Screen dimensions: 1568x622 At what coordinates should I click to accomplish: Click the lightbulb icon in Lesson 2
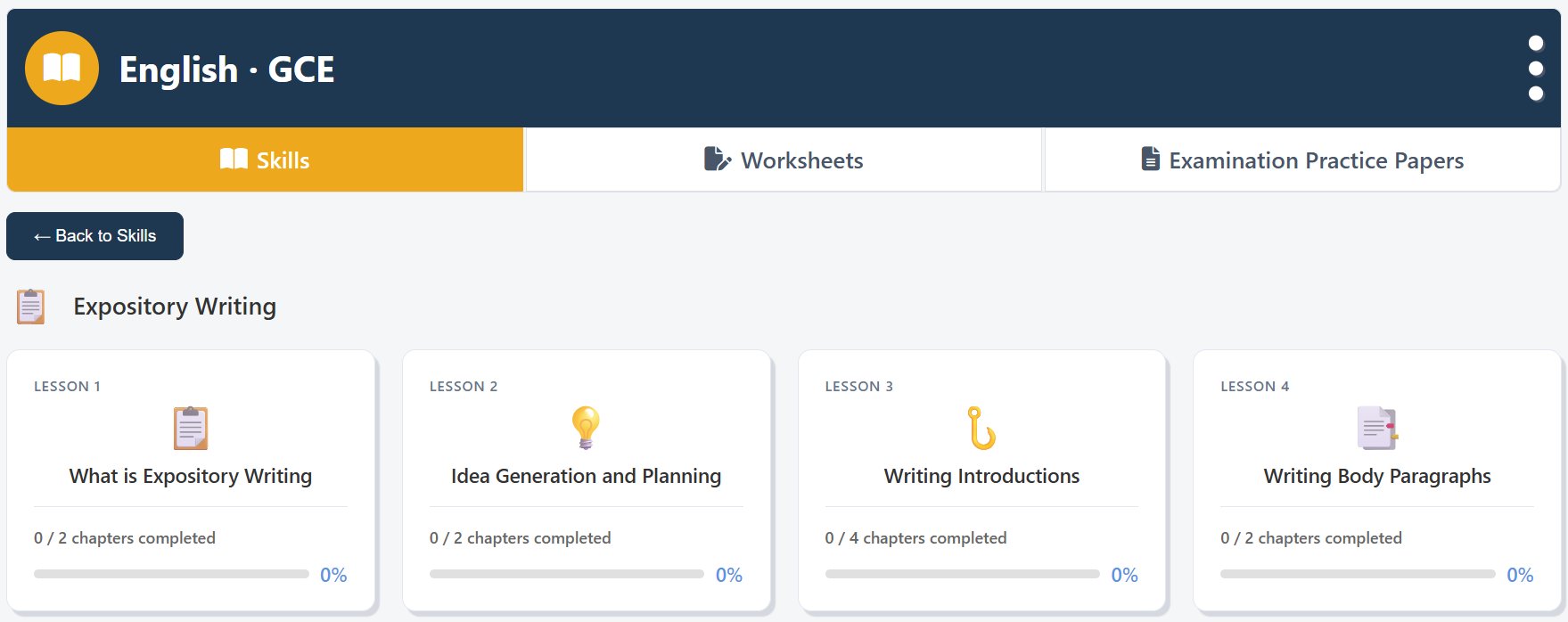(x=586, y=428)
